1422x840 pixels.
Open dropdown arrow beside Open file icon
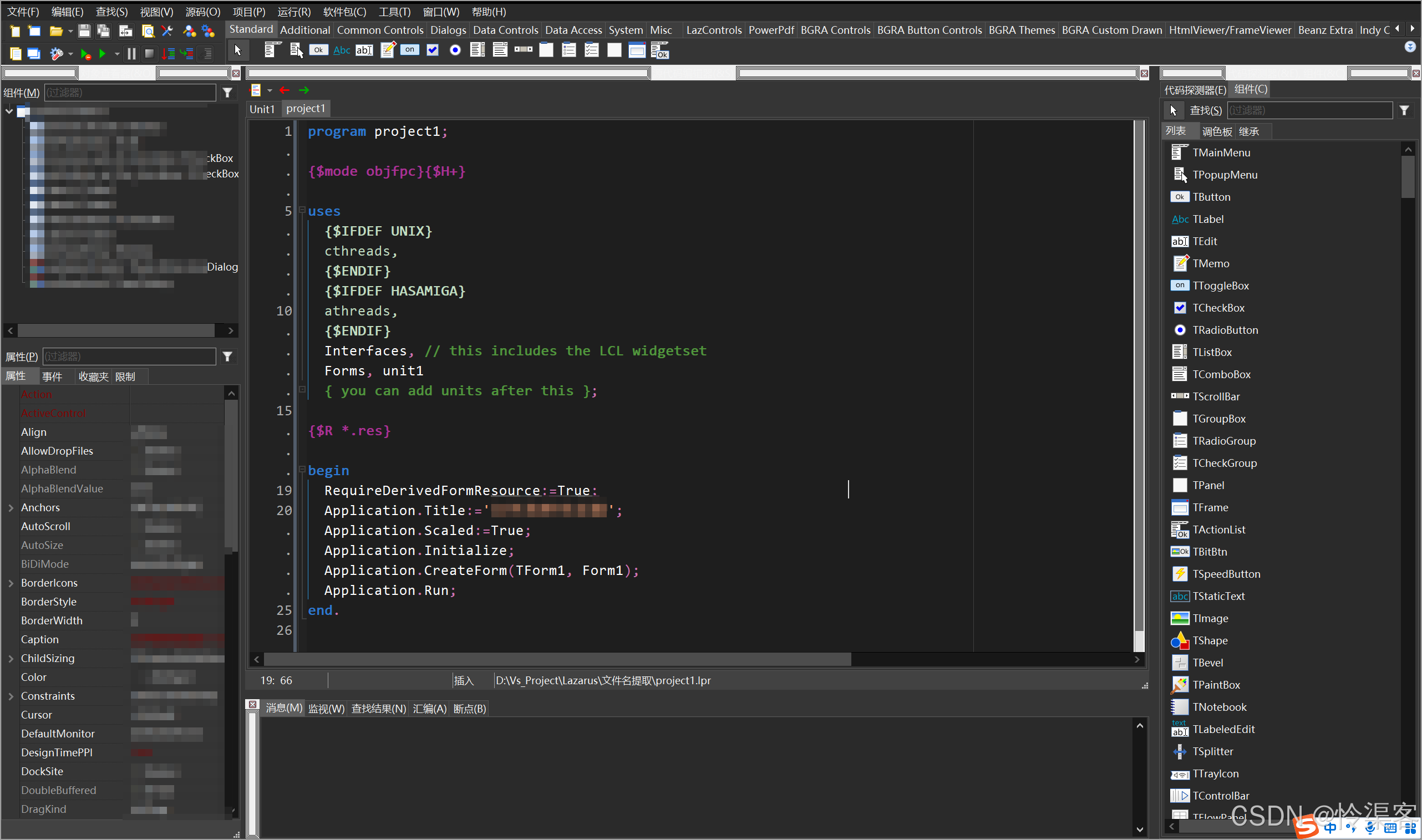[70, 31]
